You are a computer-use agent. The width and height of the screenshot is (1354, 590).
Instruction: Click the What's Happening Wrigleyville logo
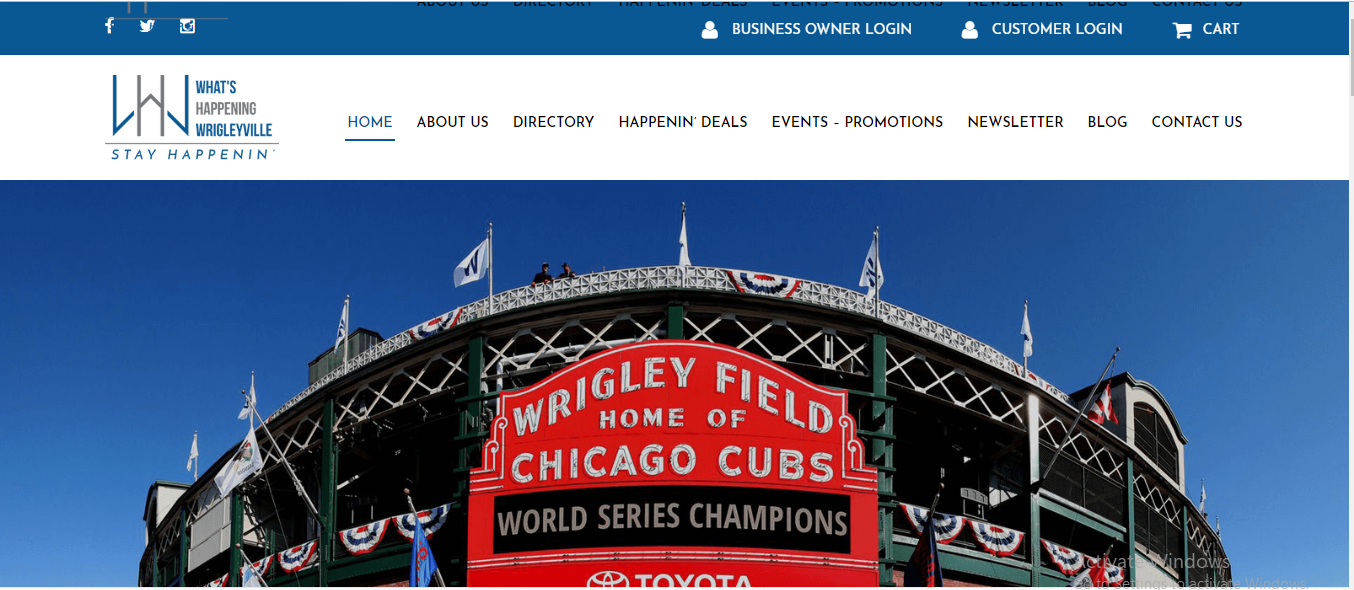tap(192, 117)
